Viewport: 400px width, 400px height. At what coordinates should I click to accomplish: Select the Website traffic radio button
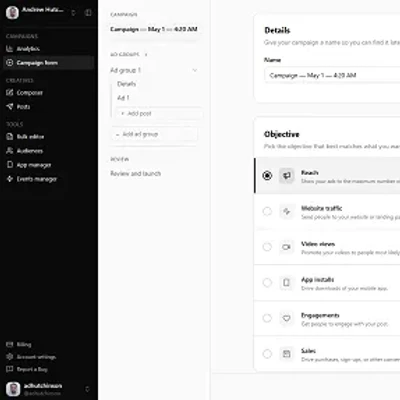(267, 211)
